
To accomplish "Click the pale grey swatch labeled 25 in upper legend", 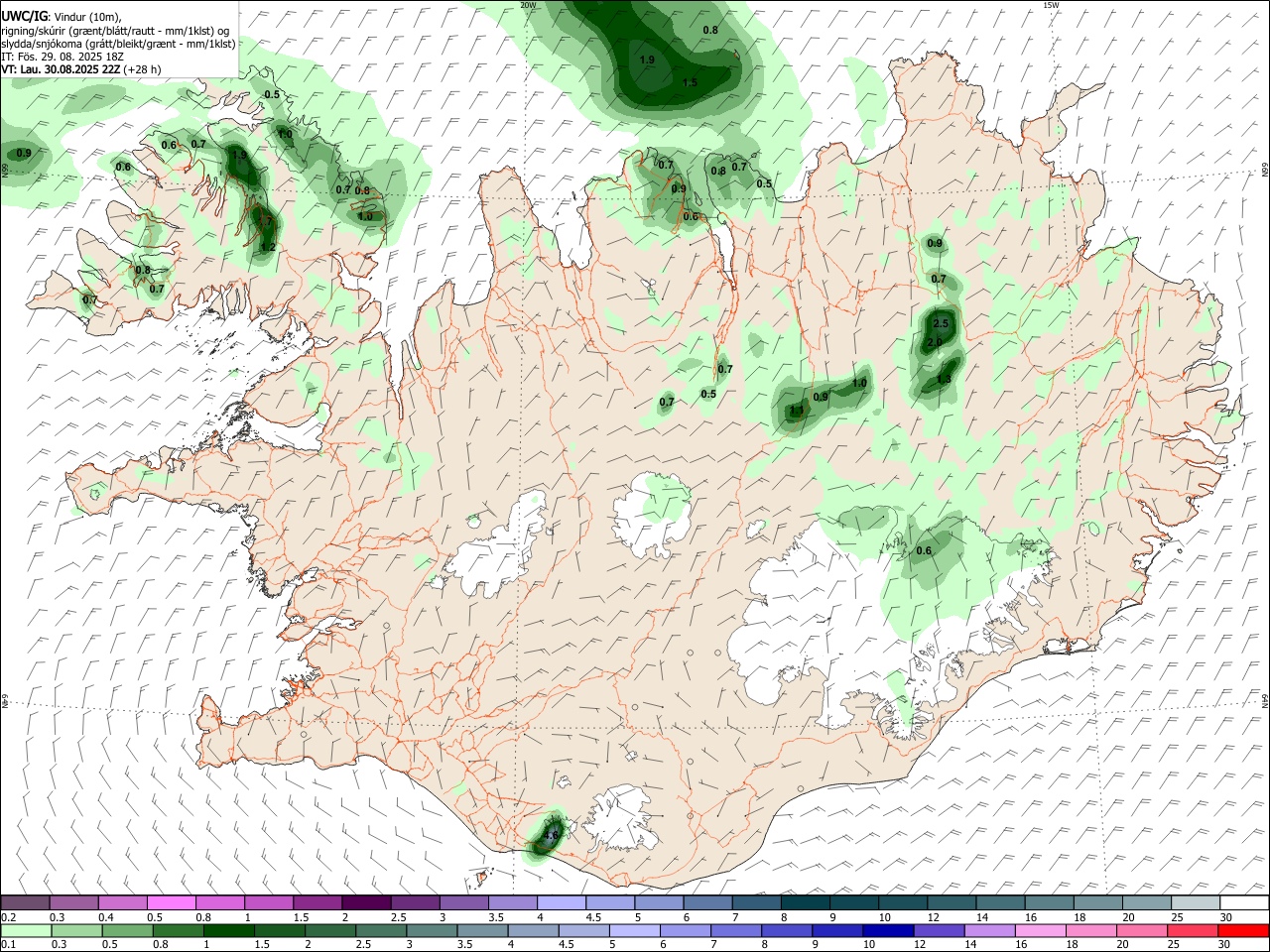I will point(1196,903).
